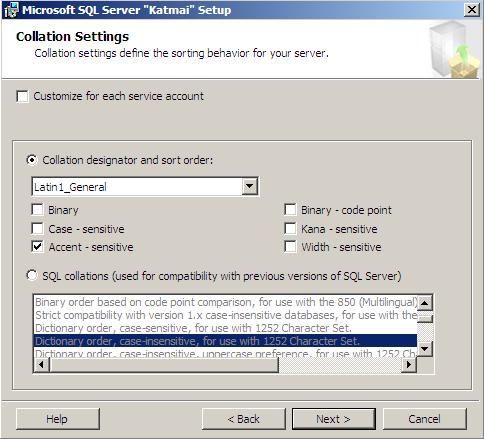The width and height of the screenshot is (484, 439).
Task: Click list scroll up arrow
Action: 425,303
